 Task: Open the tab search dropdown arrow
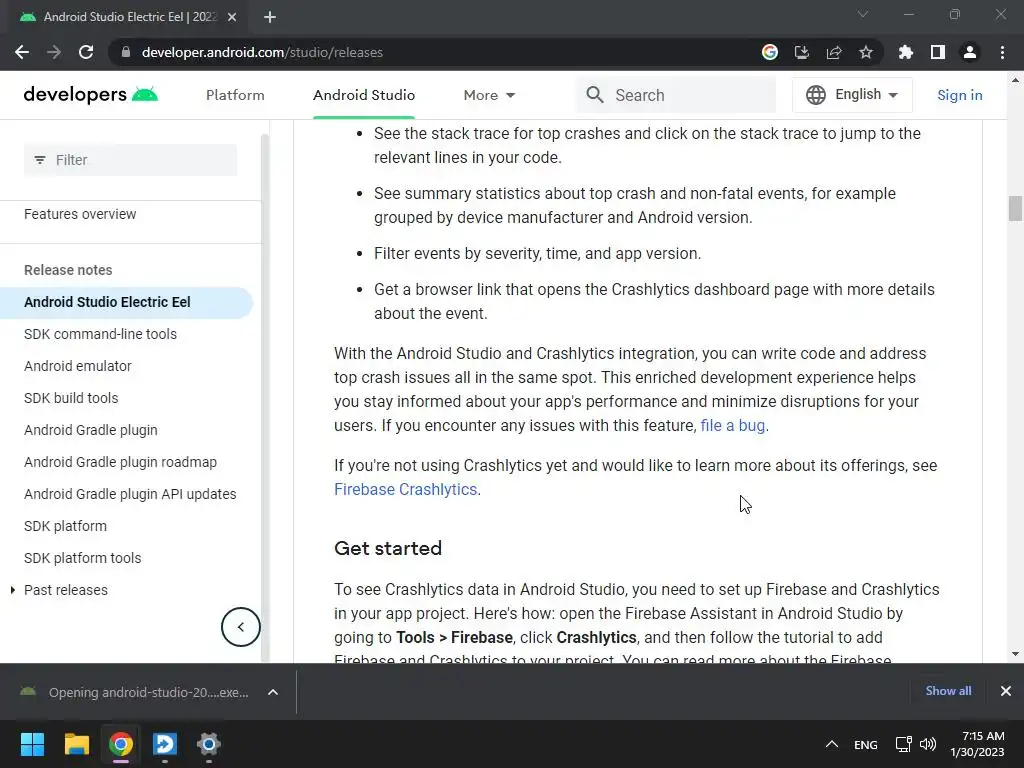point(863,14)
